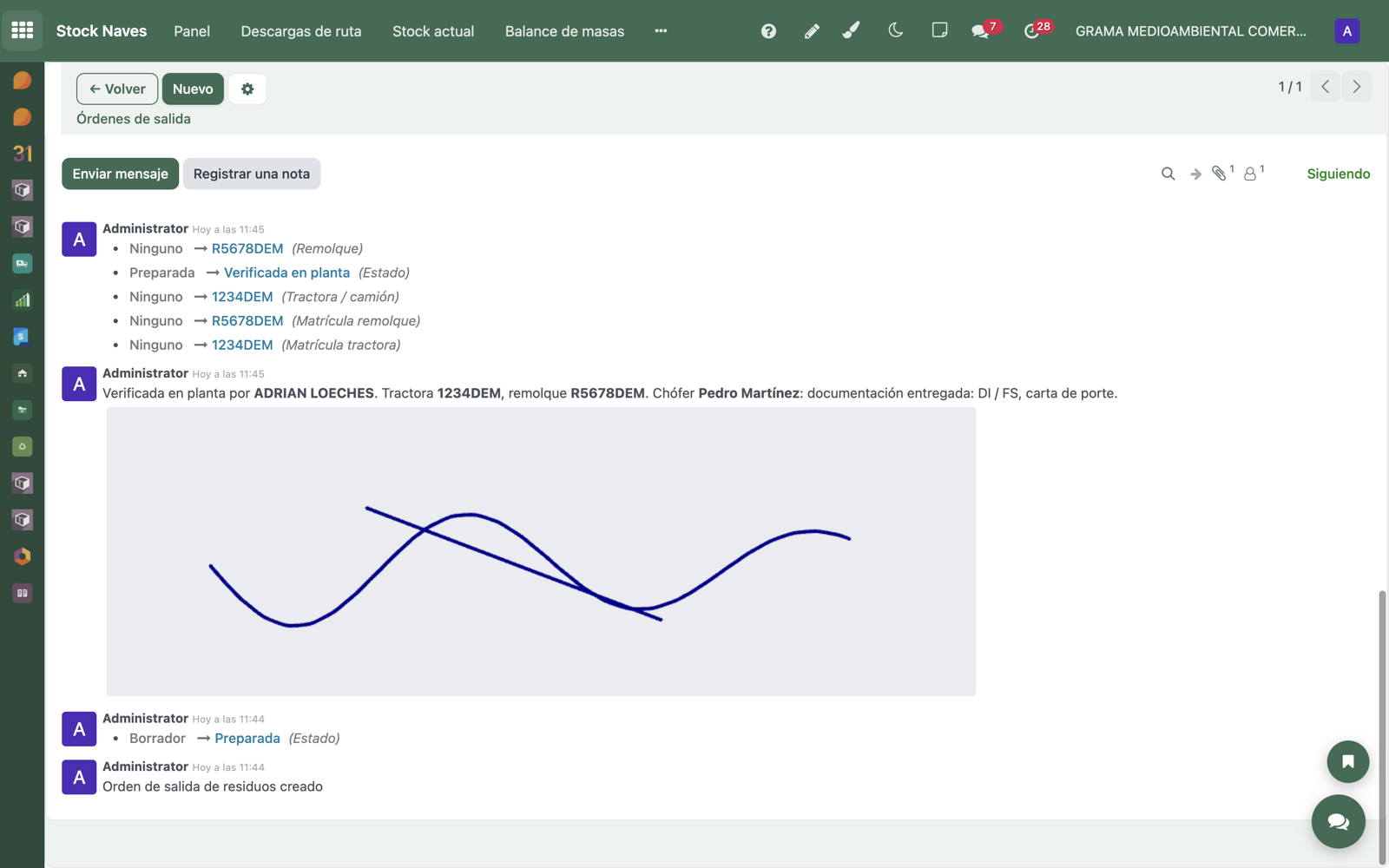This screenshot has width=1389, height=868.
Task: Open the Panel menu
Action: 192,31
